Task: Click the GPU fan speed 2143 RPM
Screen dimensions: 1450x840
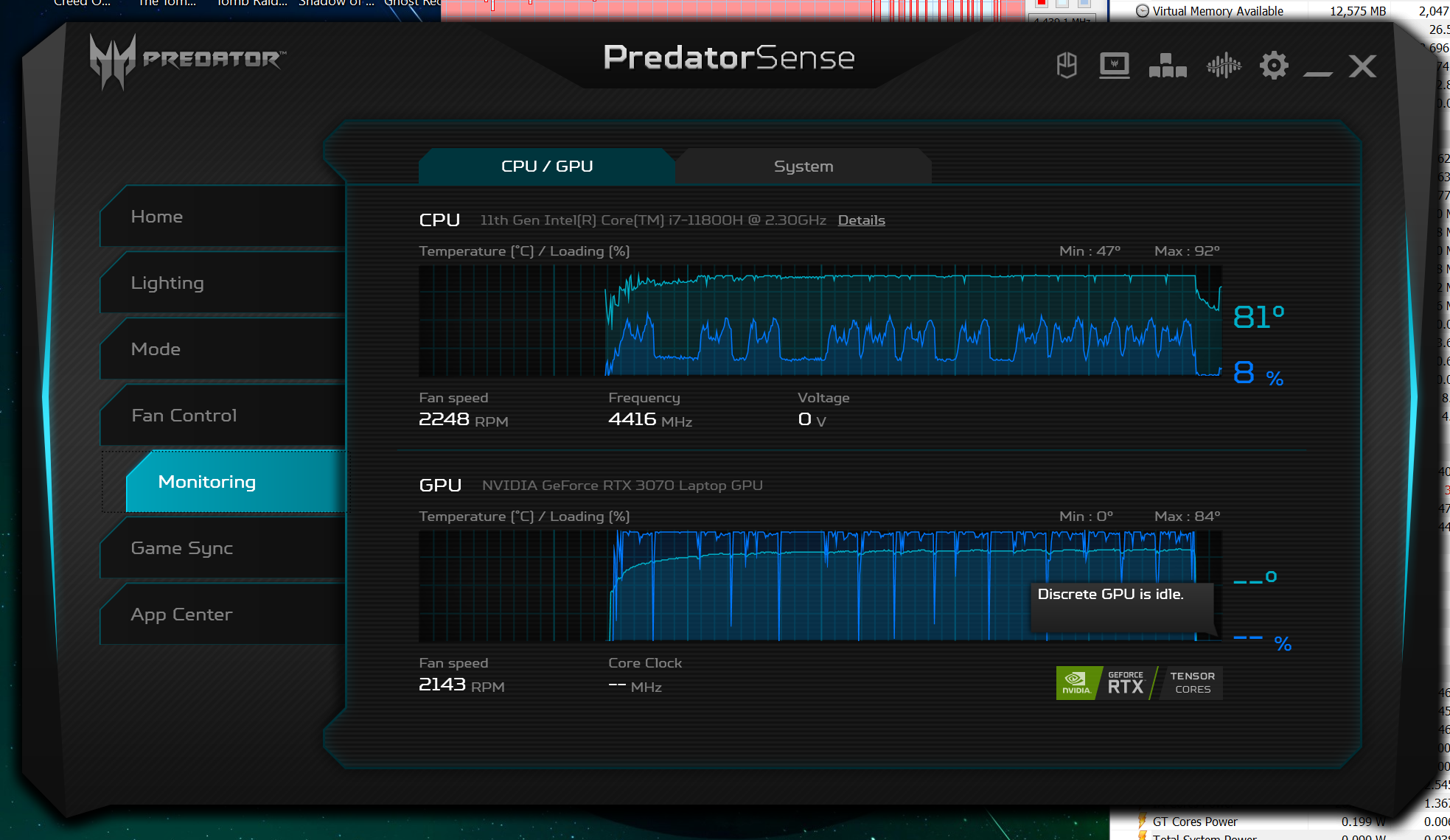Action: [x=461, y=685]
